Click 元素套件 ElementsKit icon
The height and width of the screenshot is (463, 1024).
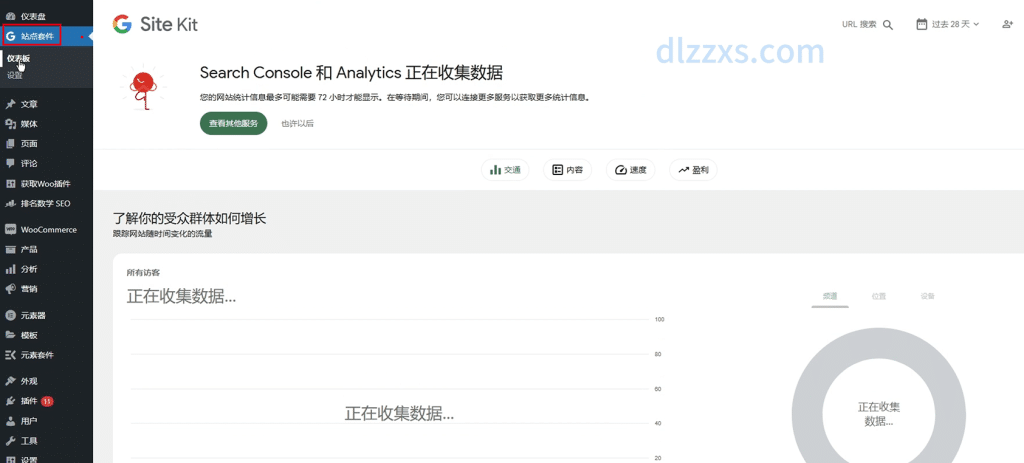(10, 355)
